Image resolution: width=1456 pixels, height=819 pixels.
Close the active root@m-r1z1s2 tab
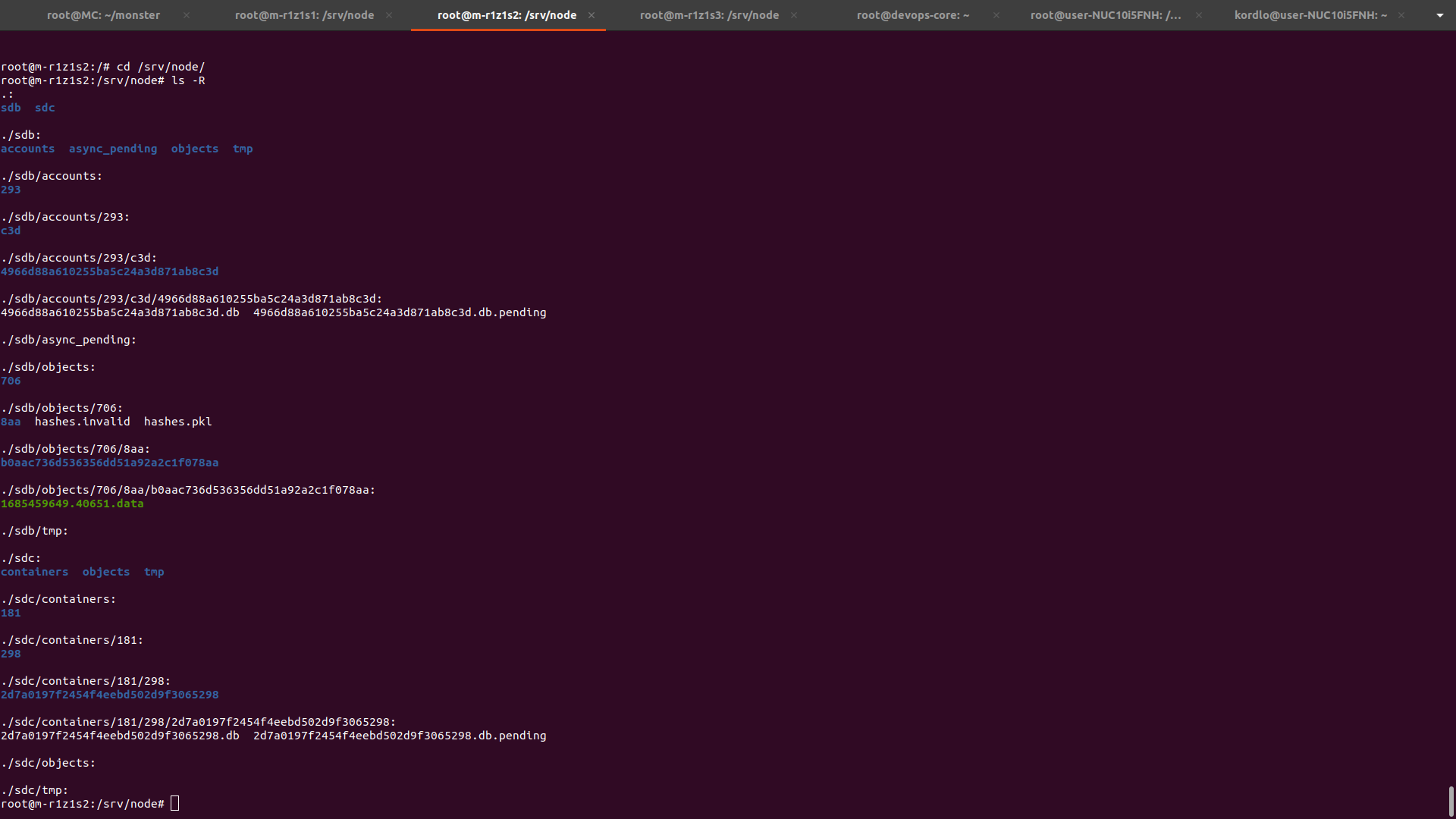(x=591, y=15)
